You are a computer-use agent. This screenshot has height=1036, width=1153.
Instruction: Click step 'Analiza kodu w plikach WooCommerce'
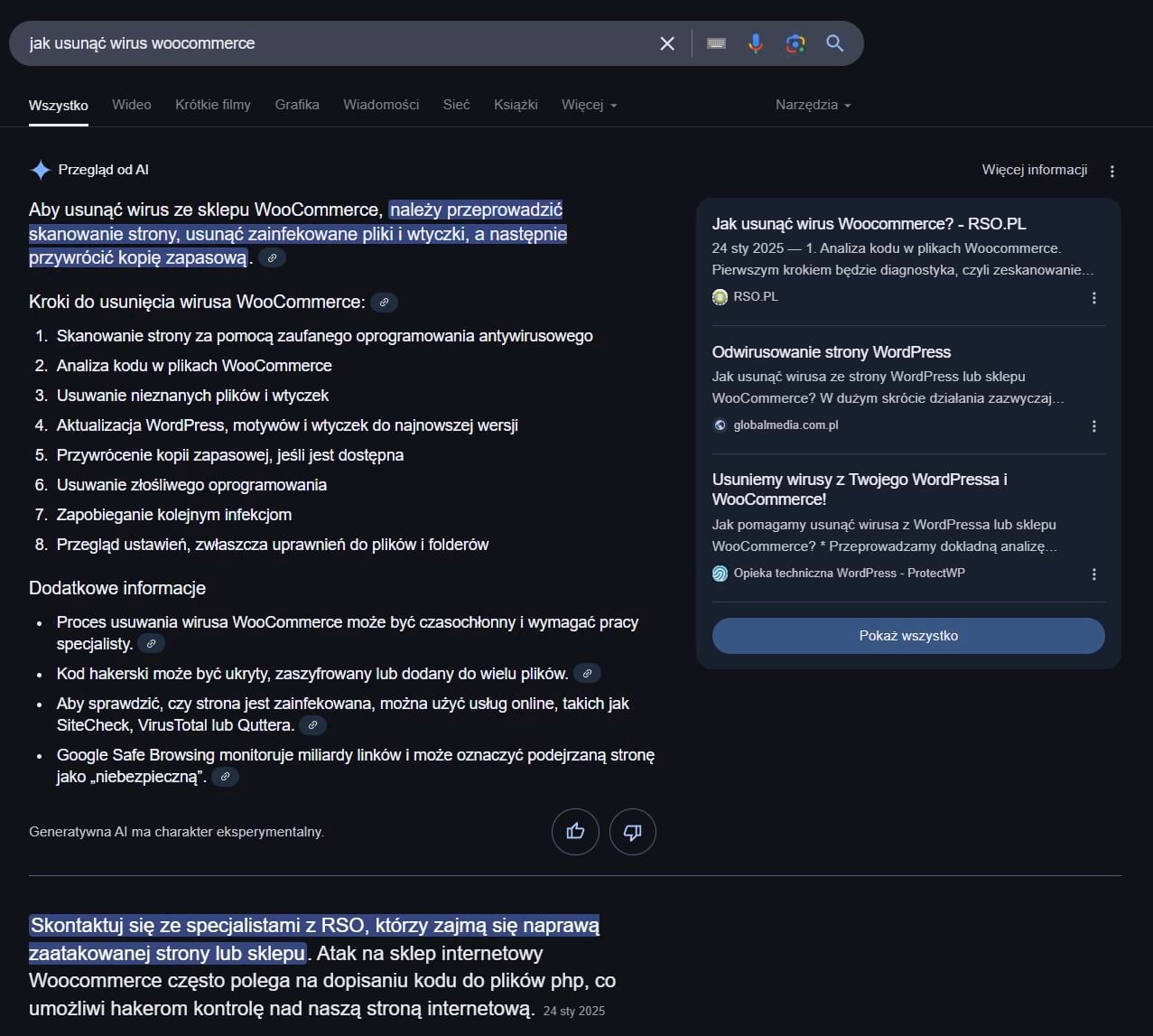[194, 366]
